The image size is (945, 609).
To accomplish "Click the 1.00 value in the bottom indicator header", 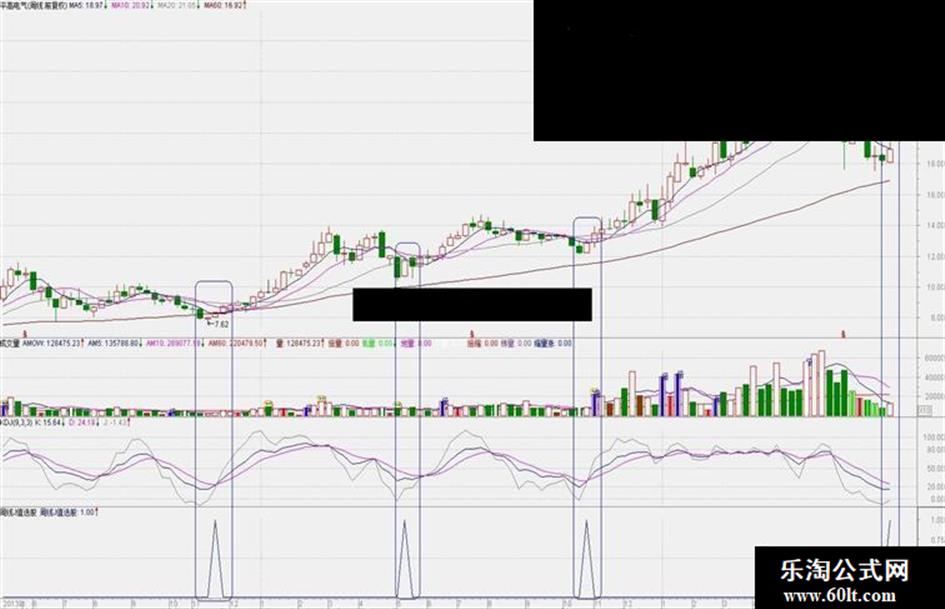I will click(x=87, y=512).
